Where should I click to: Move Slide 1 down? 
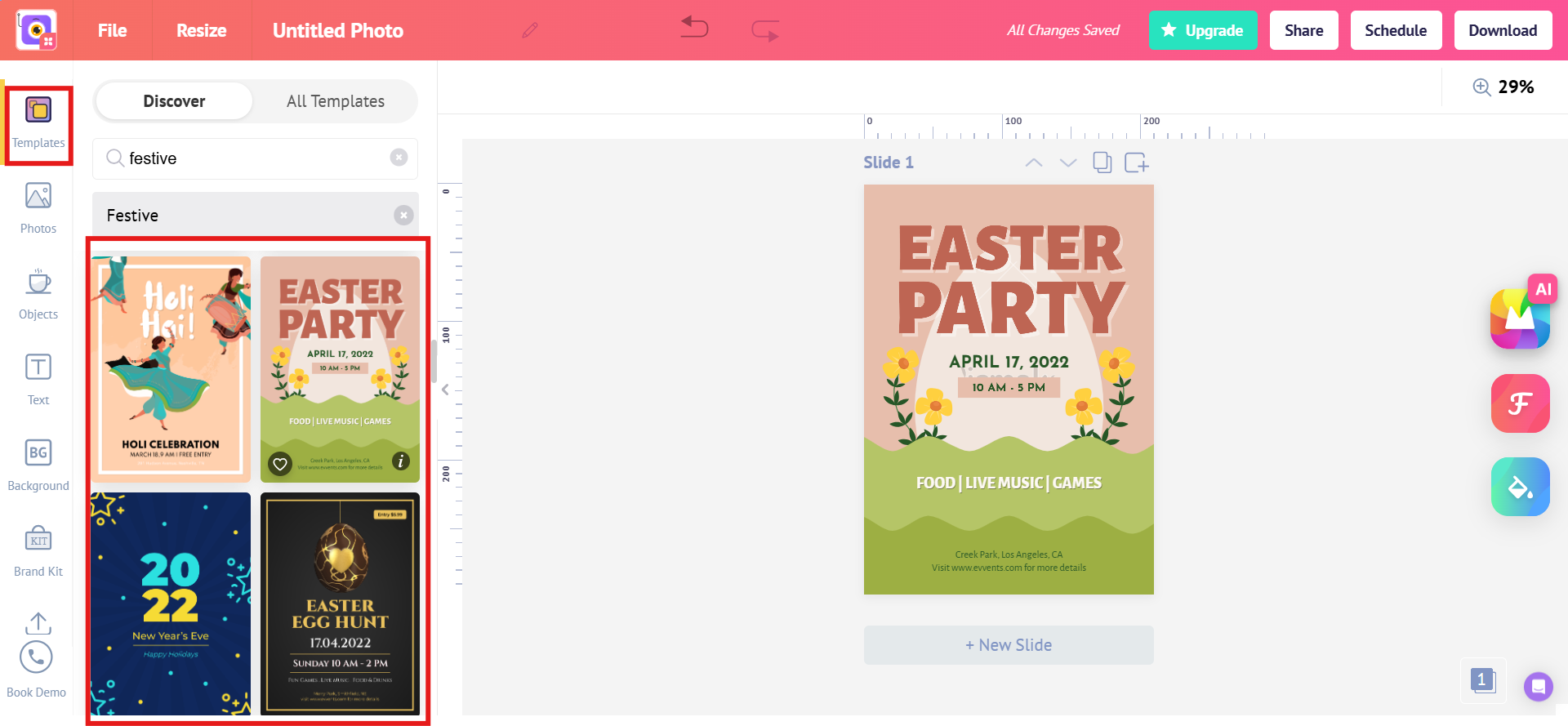coord(1068,163)
